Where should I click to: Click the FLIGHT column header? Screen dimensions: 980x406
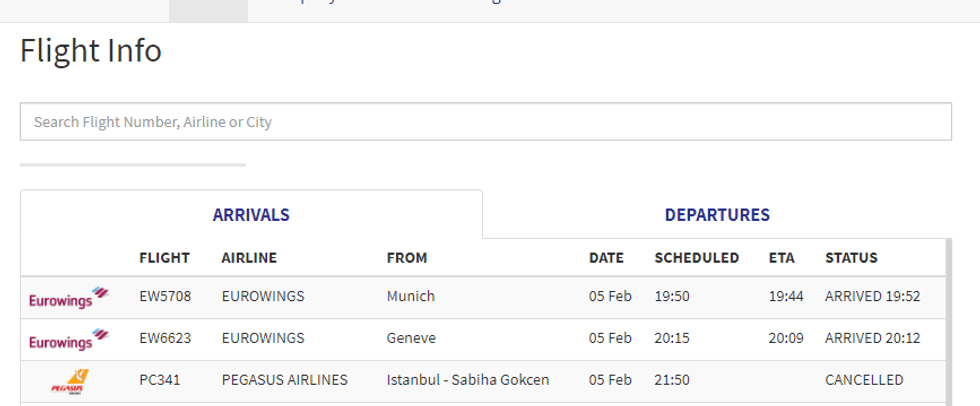[164, 258]
